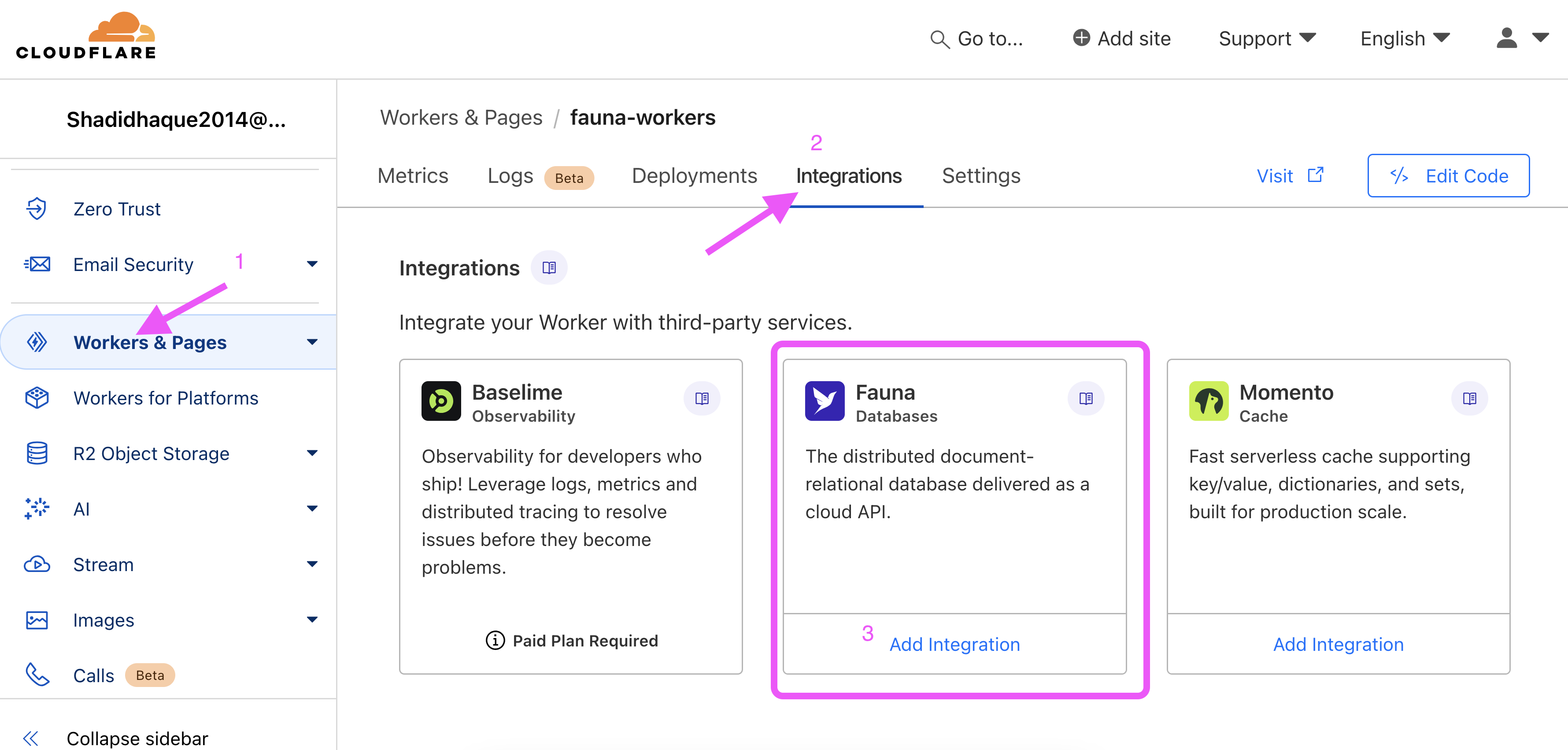Click the Fauna Databases subtitle
The height and width of the screenshot is (750, 1568).
coord(896,416)
